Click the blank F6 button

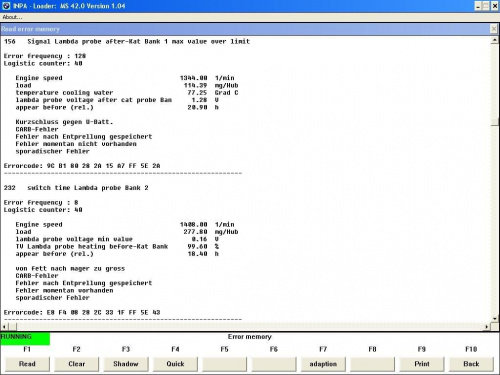coord(274,364)
